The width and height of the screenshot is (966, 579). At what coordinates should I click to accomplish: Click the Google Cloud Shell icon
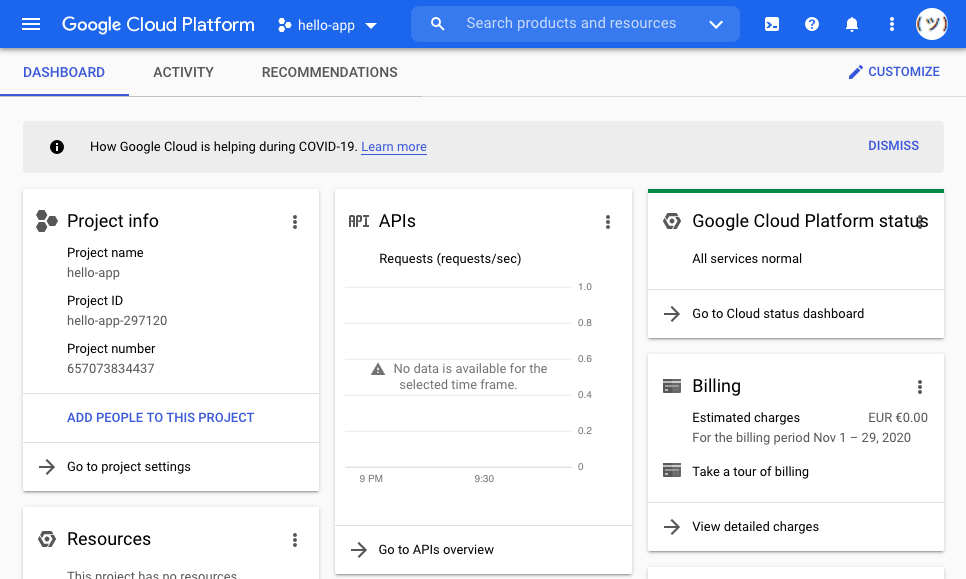(771, 23)
